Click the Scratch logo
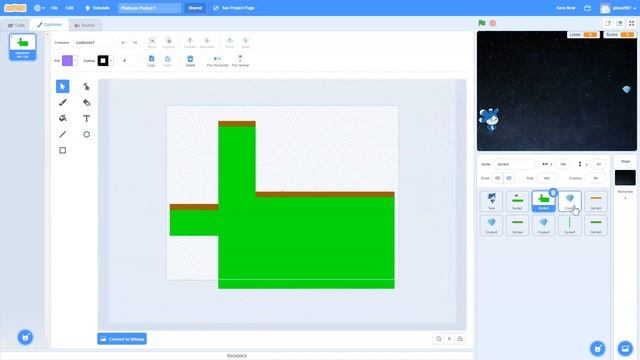 click(x=15, y=8)
